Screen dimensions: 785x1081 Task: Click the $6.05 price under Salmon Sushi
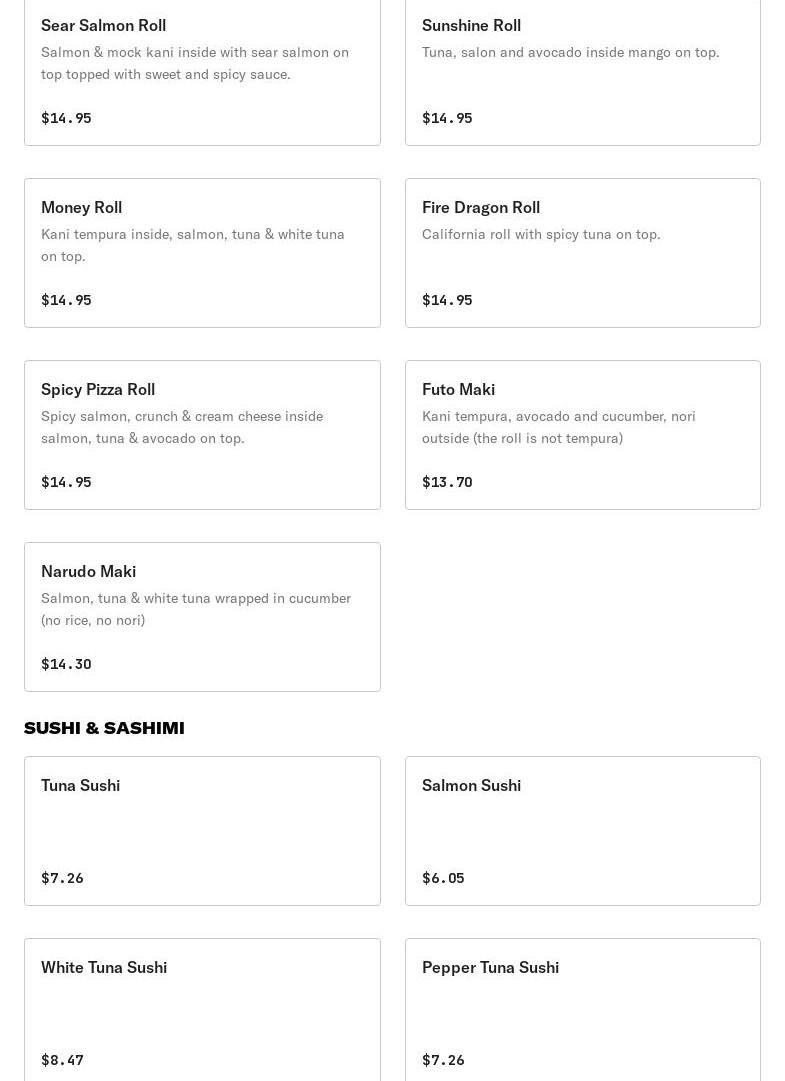[443, 878]
